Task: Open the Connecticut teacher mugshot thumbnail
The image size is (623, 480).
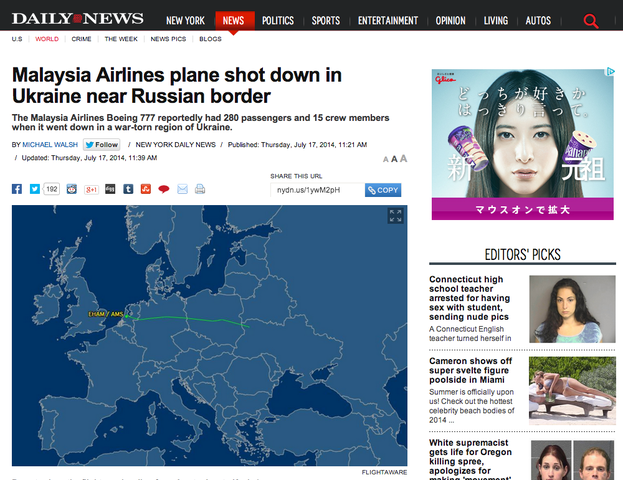Action: [x=572, y=309]
